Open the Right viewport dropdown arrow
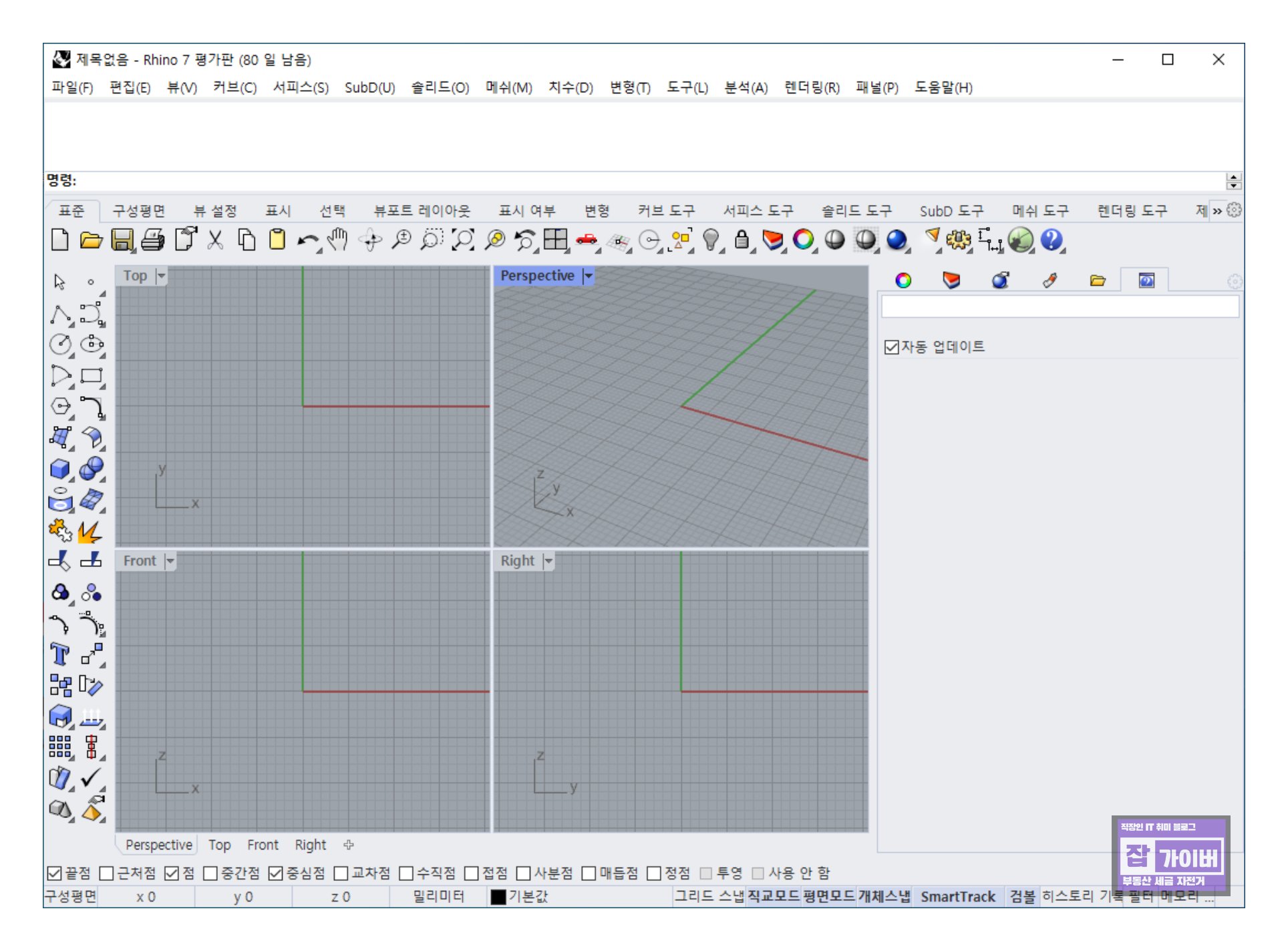Image resolution: width=1288 pixels, height=951 pixels. coord(548,562)
